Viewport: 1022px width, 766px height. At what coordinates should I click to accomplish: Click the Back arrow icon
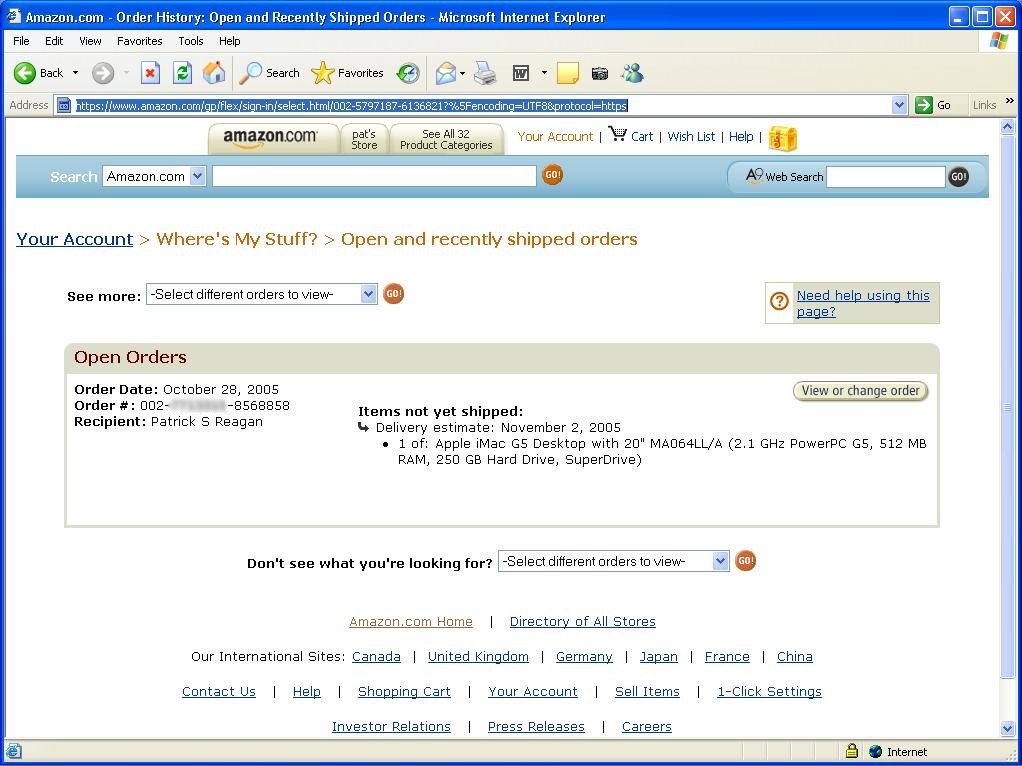(25, 73)
